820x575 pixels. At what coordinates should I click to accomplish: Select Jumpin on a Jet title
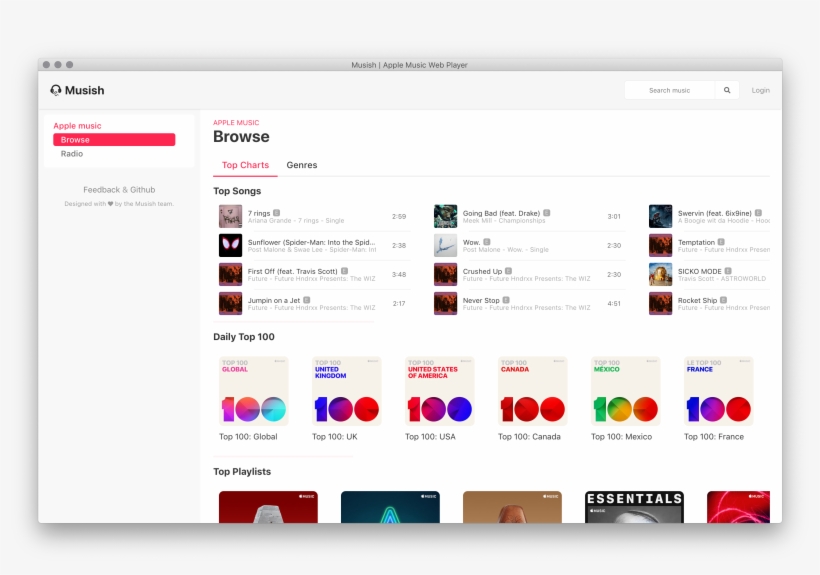[274, 301]
